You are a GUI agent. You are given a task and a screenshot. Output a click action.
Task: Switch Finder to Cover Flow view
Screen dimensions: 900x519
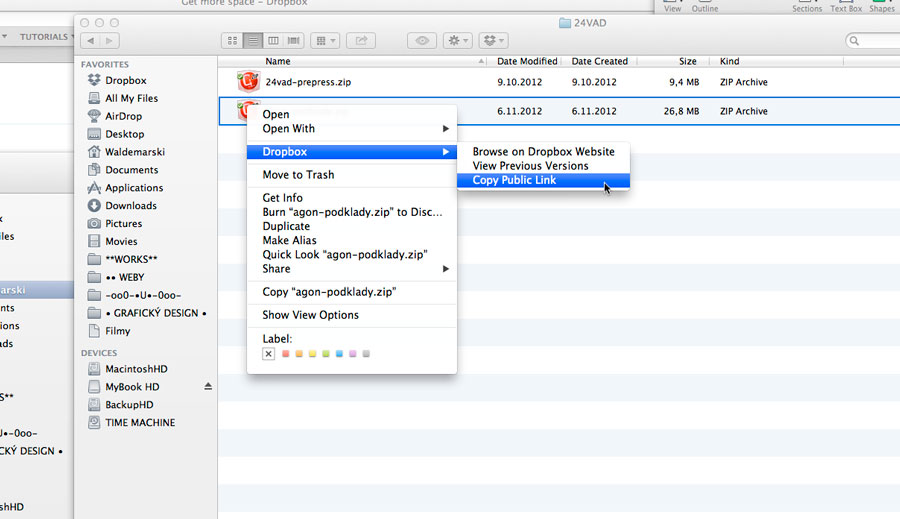(293, 40)
